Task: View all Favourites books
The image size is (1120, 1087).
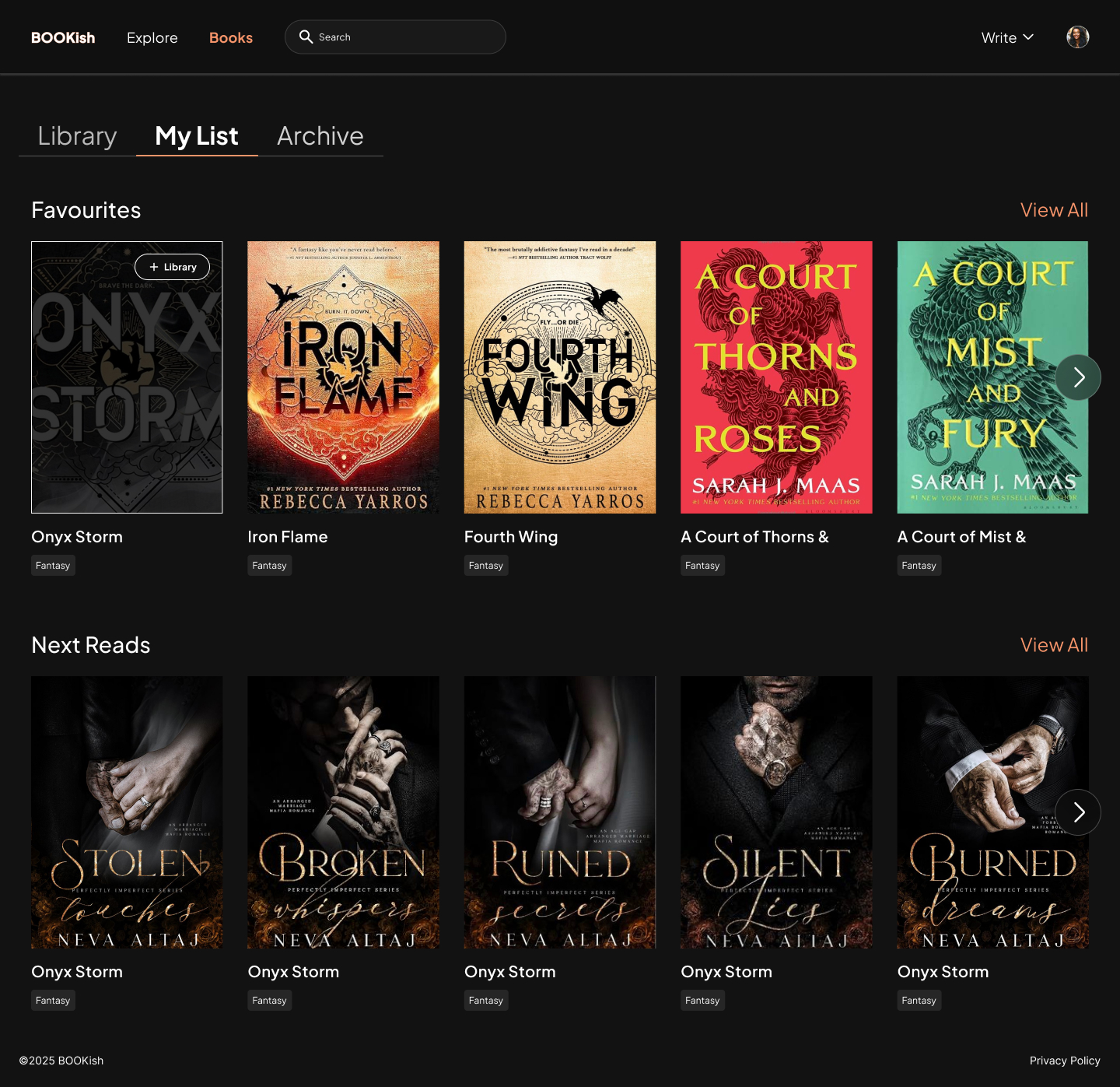Action: pos(1054,210)
